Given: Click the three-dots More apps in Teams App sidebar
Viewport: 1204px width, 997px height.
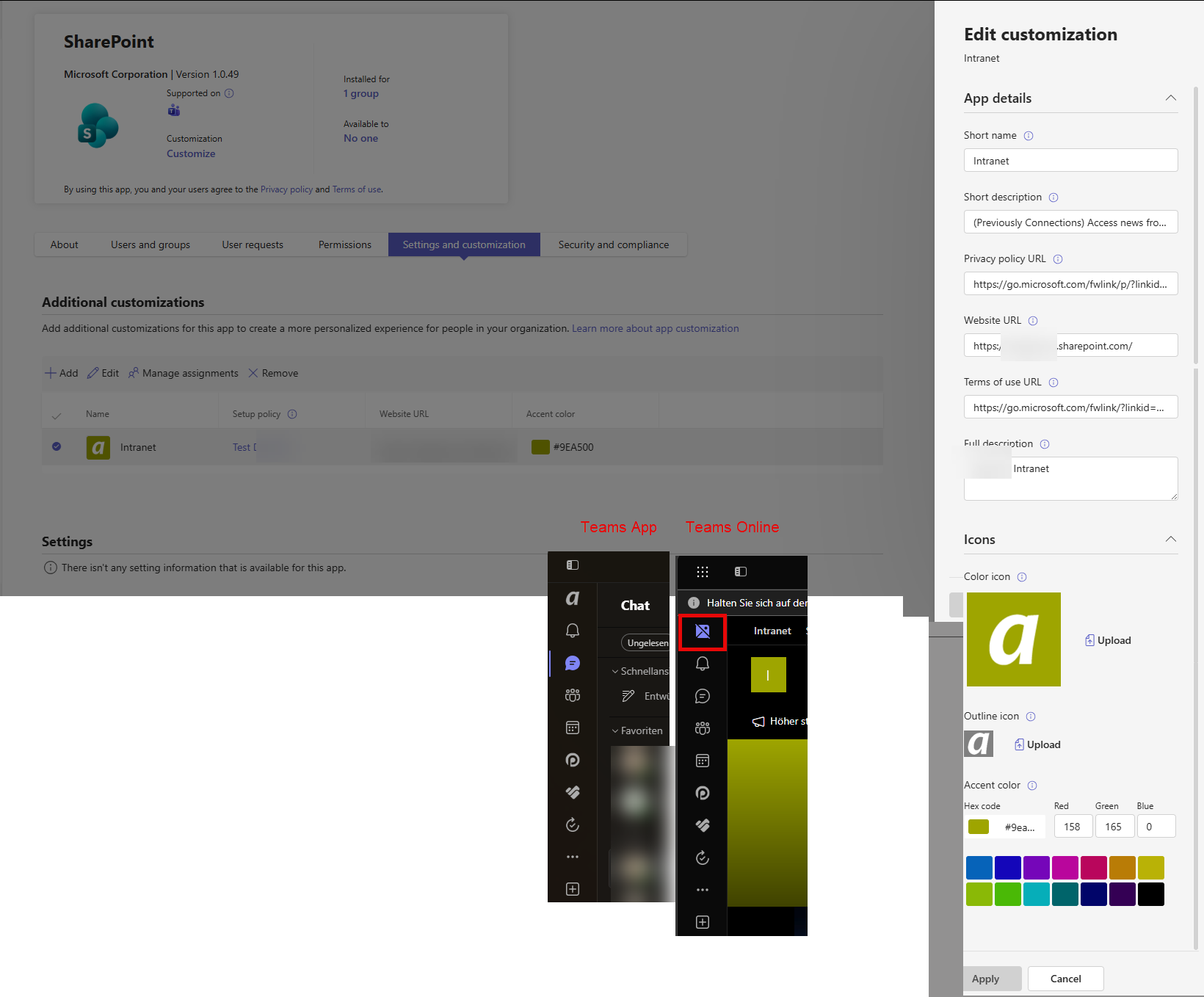Looking at the screenshot, I should click(573, 857).
